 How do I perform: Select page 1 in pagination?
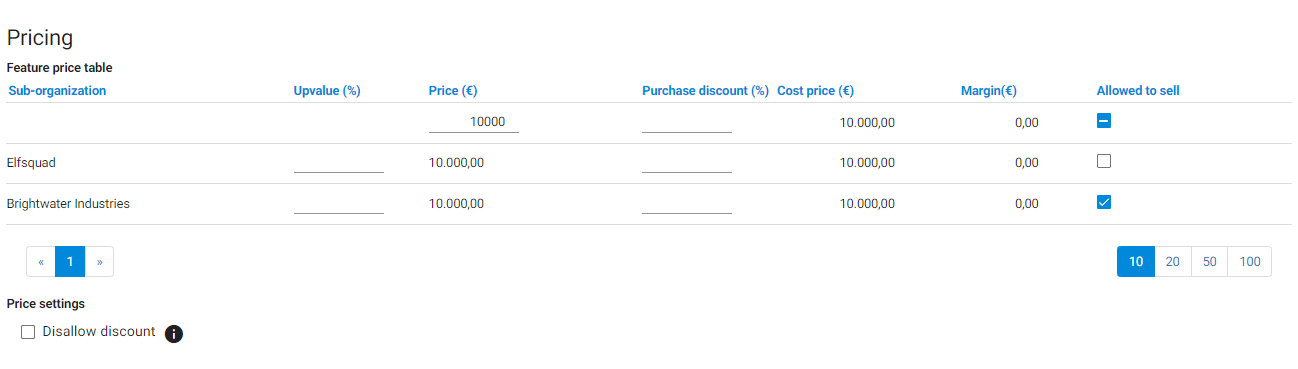[x=70, y=262]
